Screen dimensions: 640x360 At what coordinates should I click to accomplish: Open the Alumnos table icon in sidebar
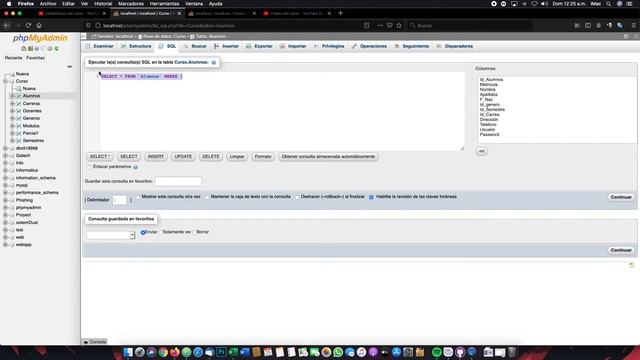click(19, 96)
